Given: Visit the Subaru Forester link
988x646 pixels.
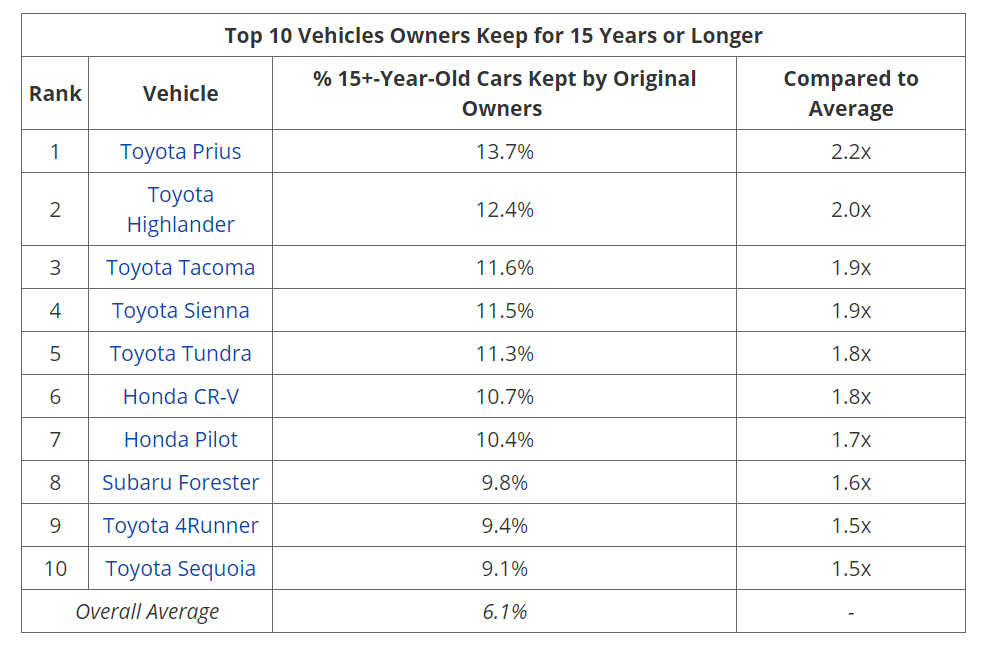Looking at the screenshot, I should click(181, 483).
